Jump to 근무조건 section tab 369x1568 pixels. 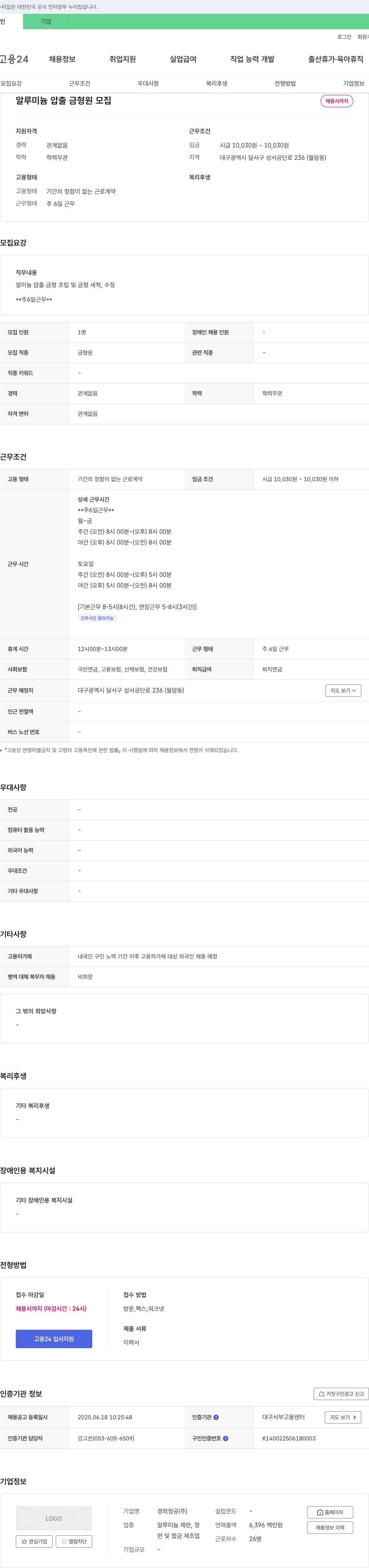pos(79,83)
